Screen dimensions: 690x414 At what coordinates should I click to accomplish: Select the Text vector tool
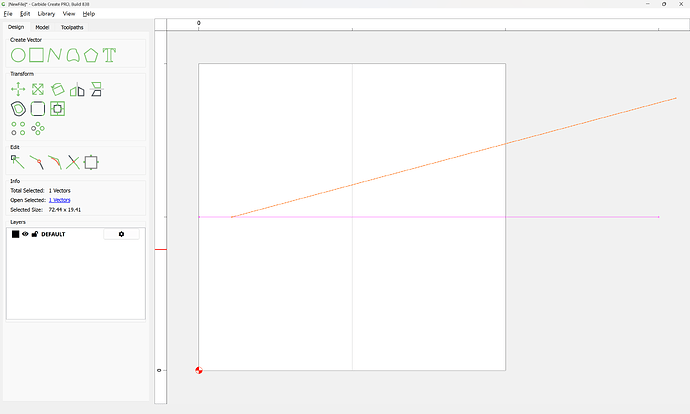click(x=109, y=54)
